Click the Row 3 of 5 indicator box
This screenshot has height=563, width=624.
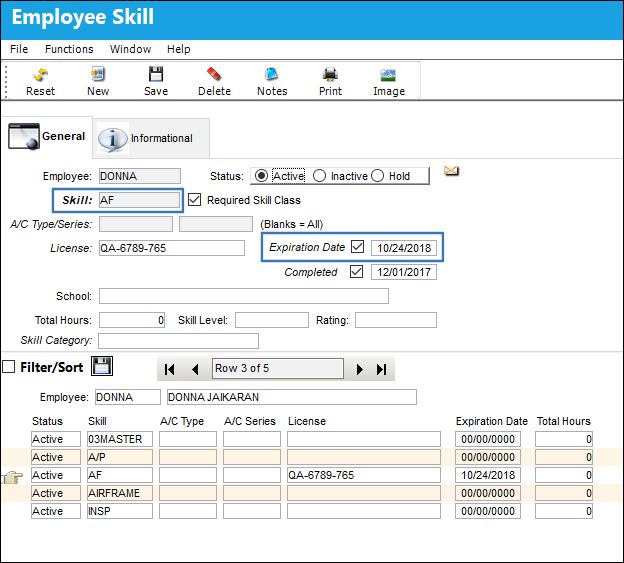(277, 368)
